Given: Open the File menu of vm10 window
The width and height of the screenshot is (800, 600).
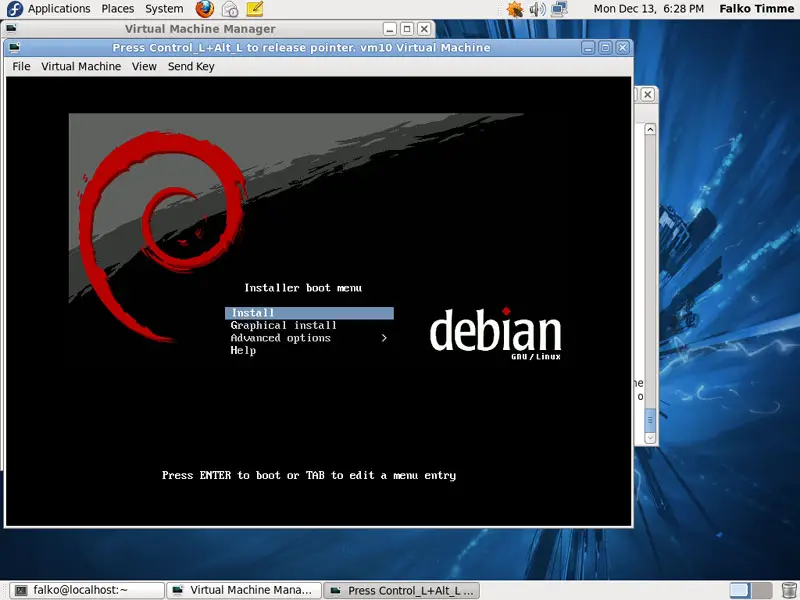Looking at the screenshot, I should (21, 66).
